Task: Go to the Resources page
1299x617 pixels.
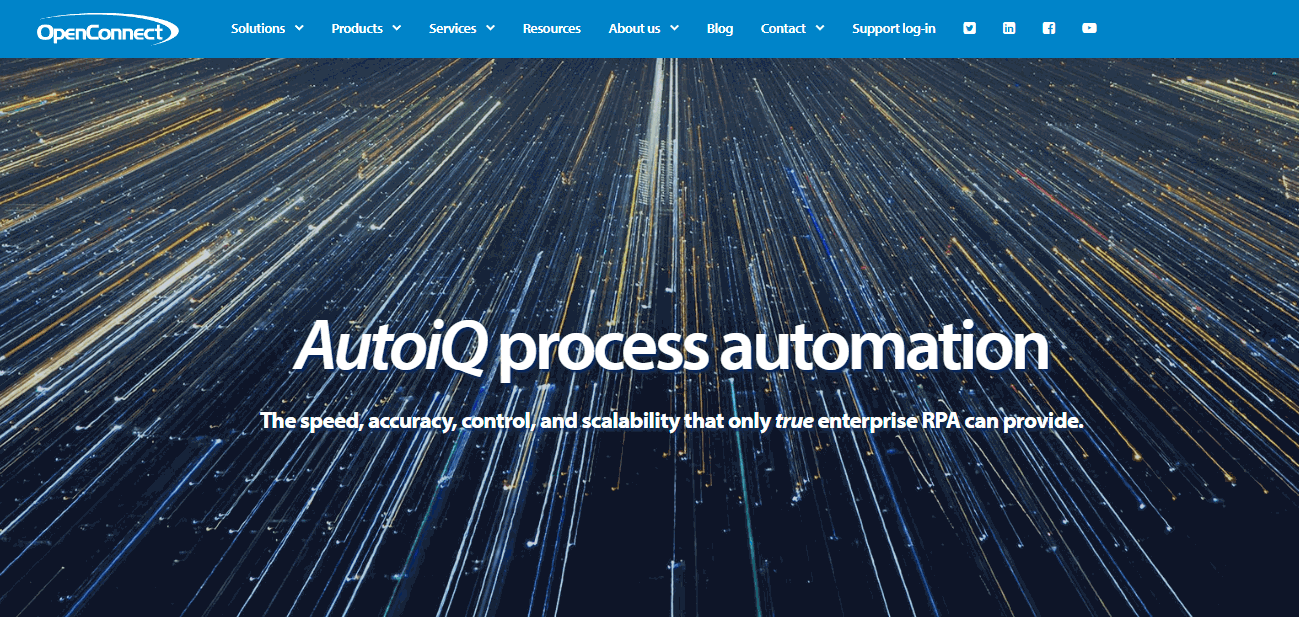Action: click(552, 28)
